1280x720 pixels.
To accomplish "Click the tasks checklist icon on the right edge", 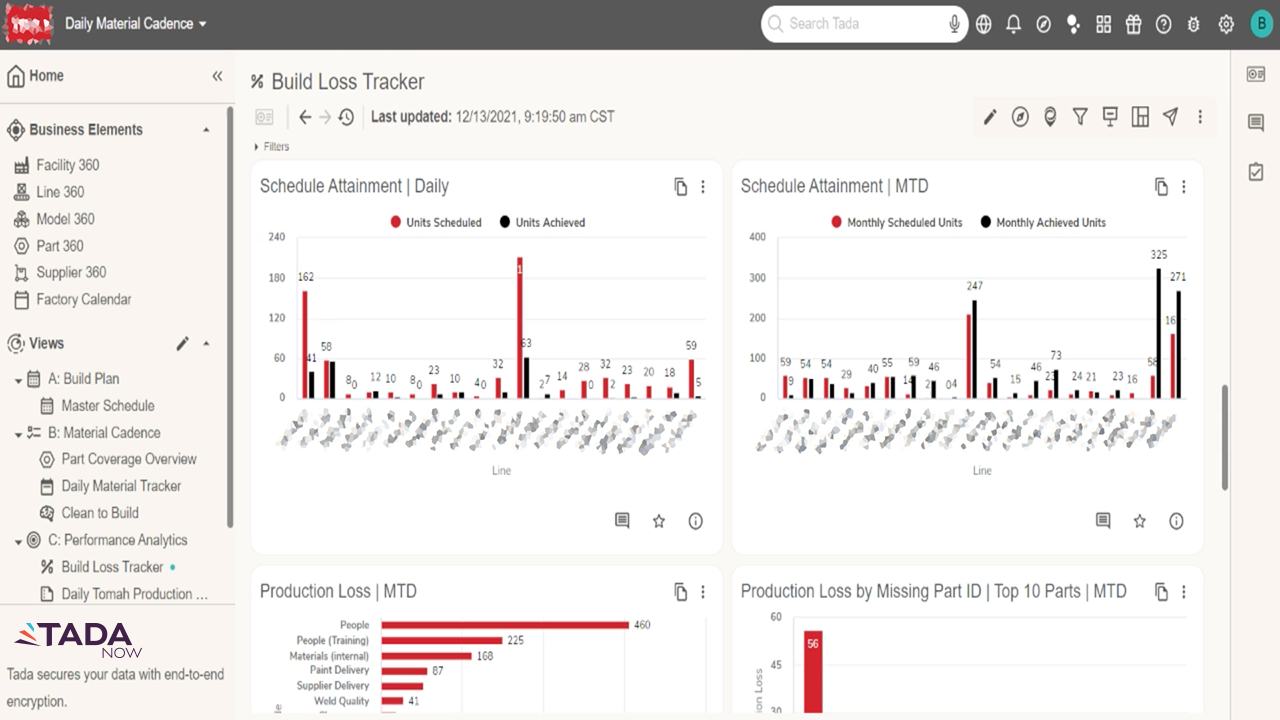I will coord(1255,171).
